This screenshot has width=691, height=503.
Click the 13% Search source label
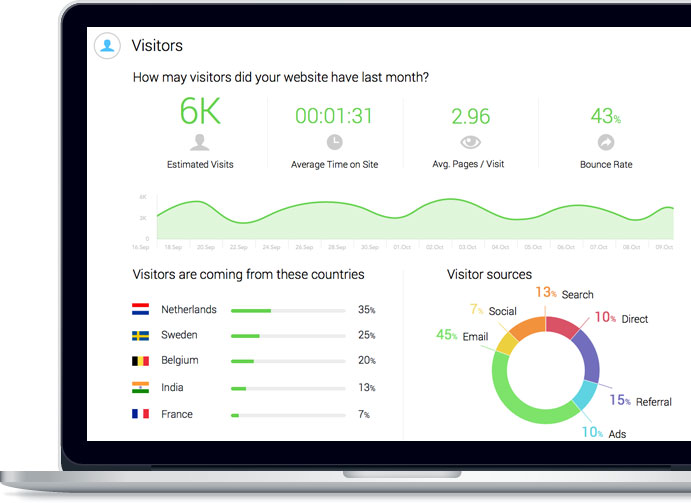pyautogui.click(x=565, y=293)
